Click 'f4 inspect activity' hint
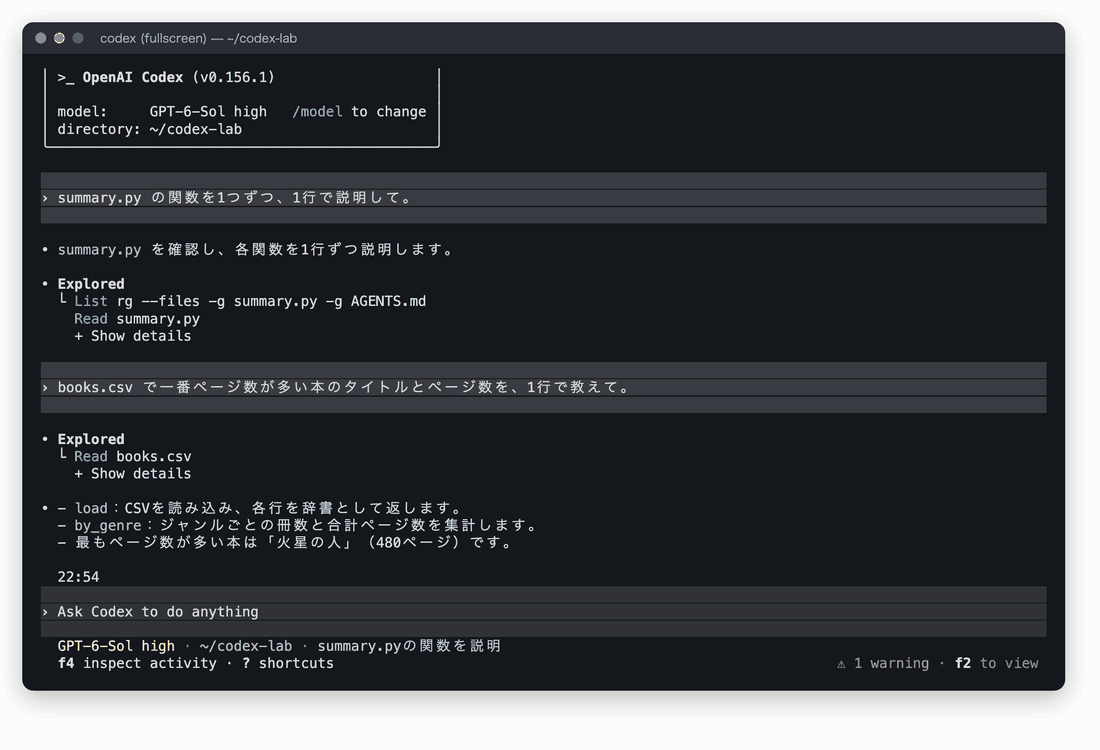1100x750 pixels. pyautogui.click(x=137, y=663)
